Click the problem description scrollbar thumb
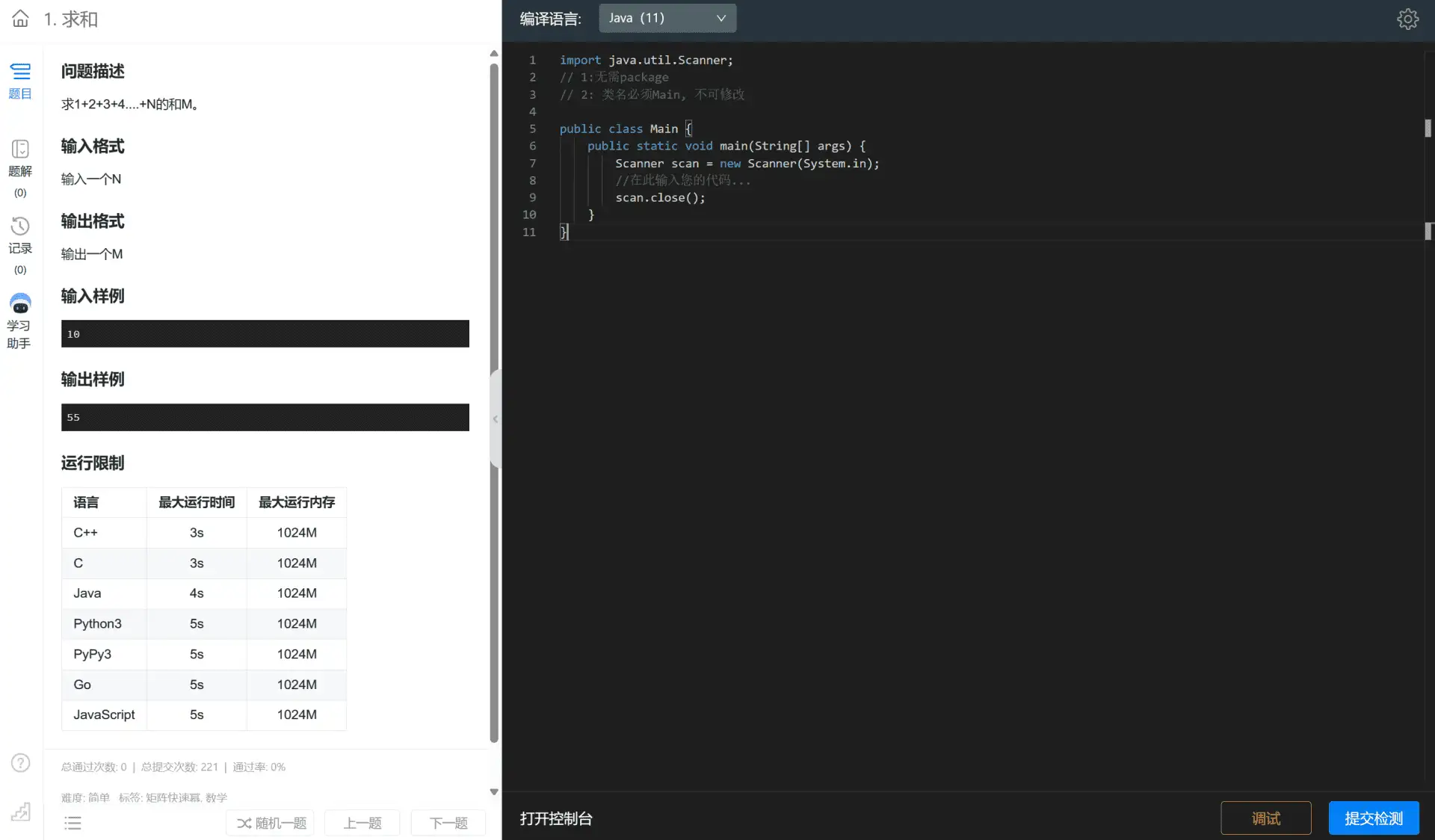 point(494,404)
